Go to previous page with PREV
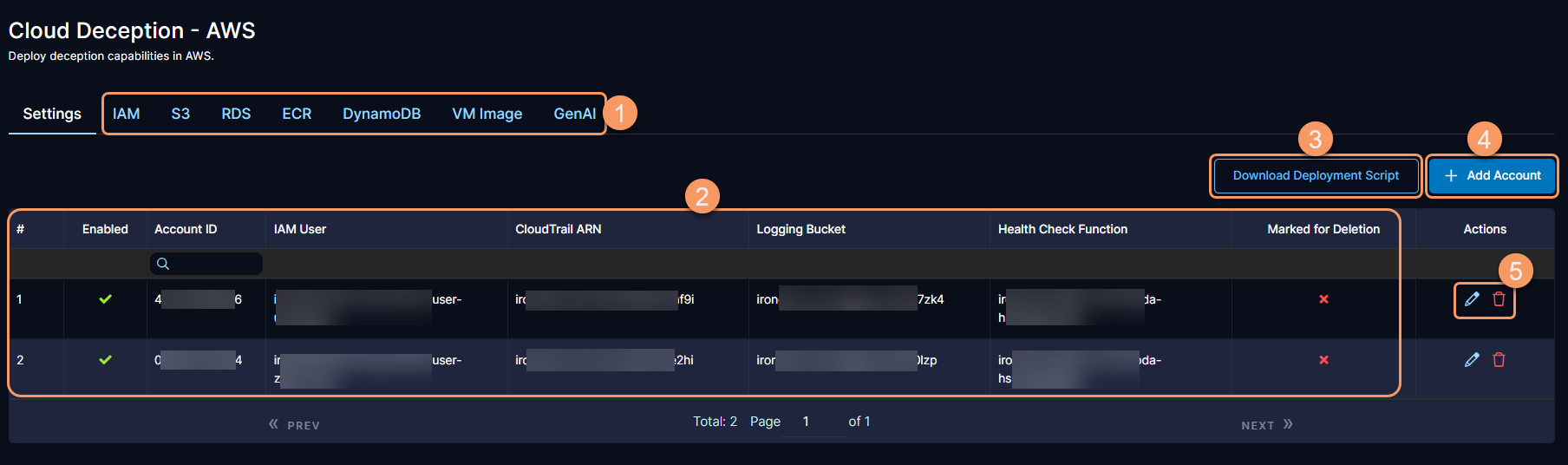This screenshot has height=465, width=1568. (295, 425)
